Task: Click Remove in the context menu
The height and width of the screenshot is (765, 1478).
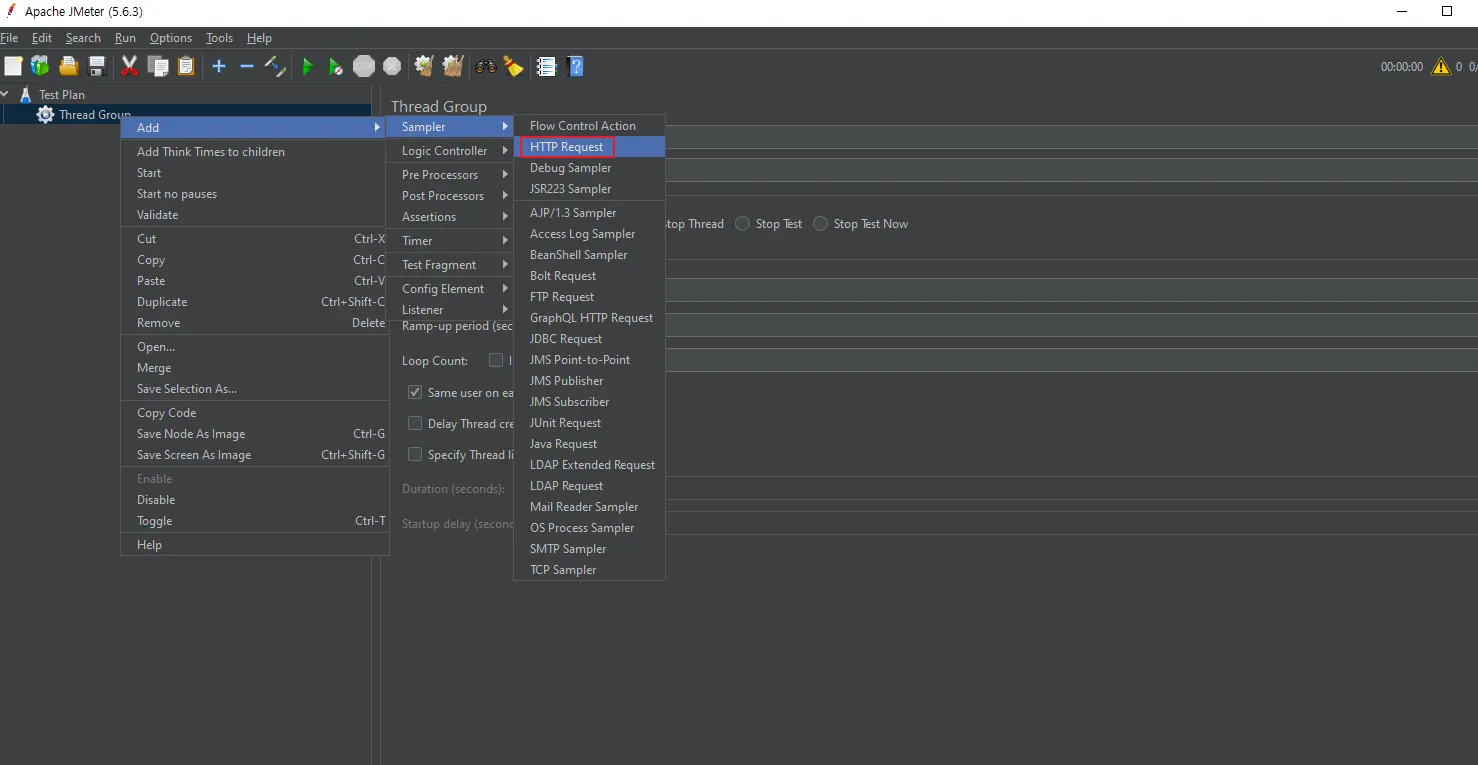Action: (254, 323)
